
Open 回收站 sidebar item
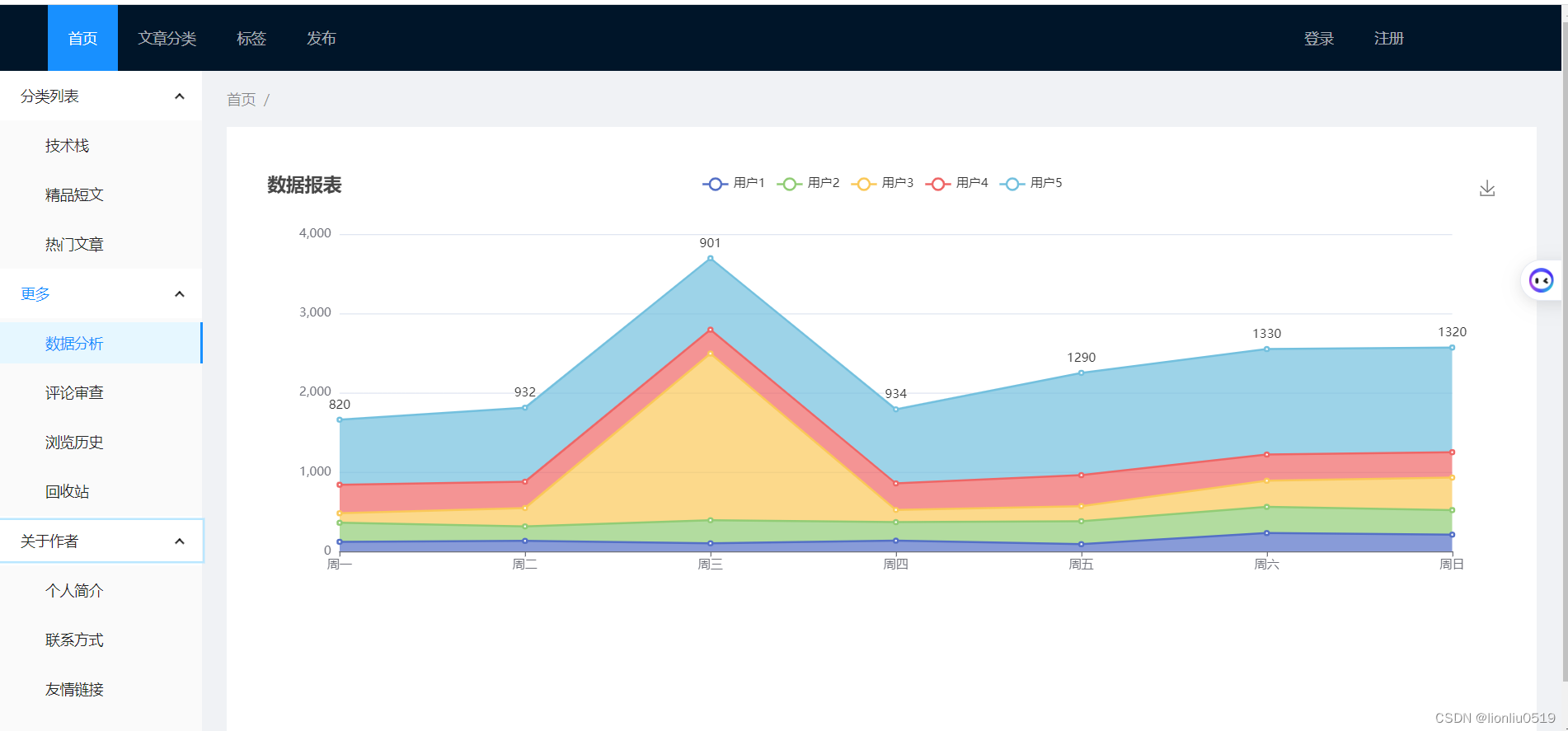[x=101, y=492]
